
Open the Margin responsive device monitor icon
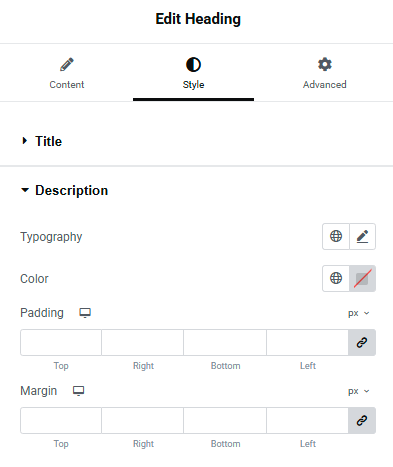79,391
